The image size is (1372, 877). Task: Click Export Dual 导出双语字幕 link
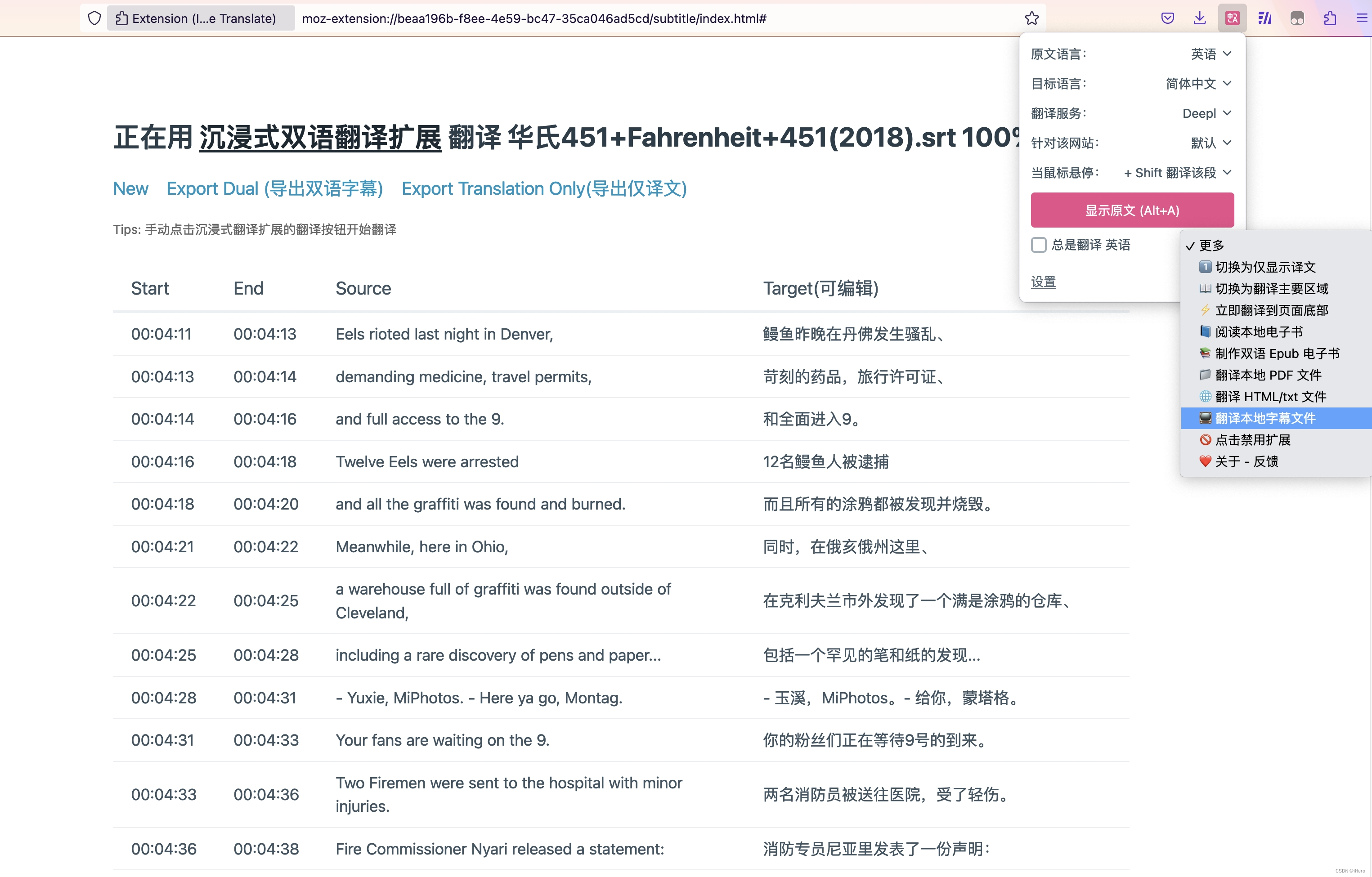click(274, 189)
